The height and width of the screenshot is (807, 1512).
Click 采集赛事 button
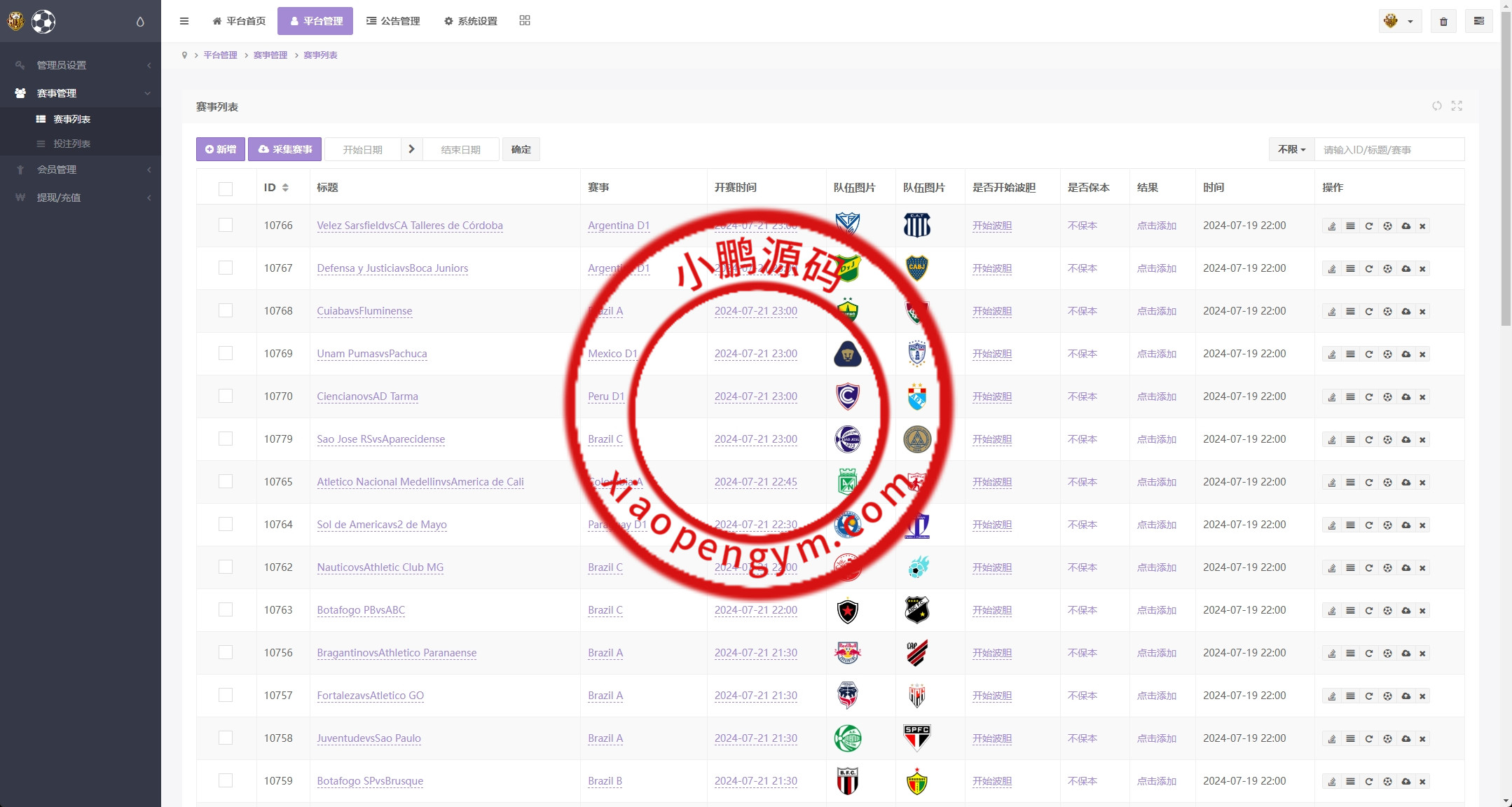[x=284, y=150]
